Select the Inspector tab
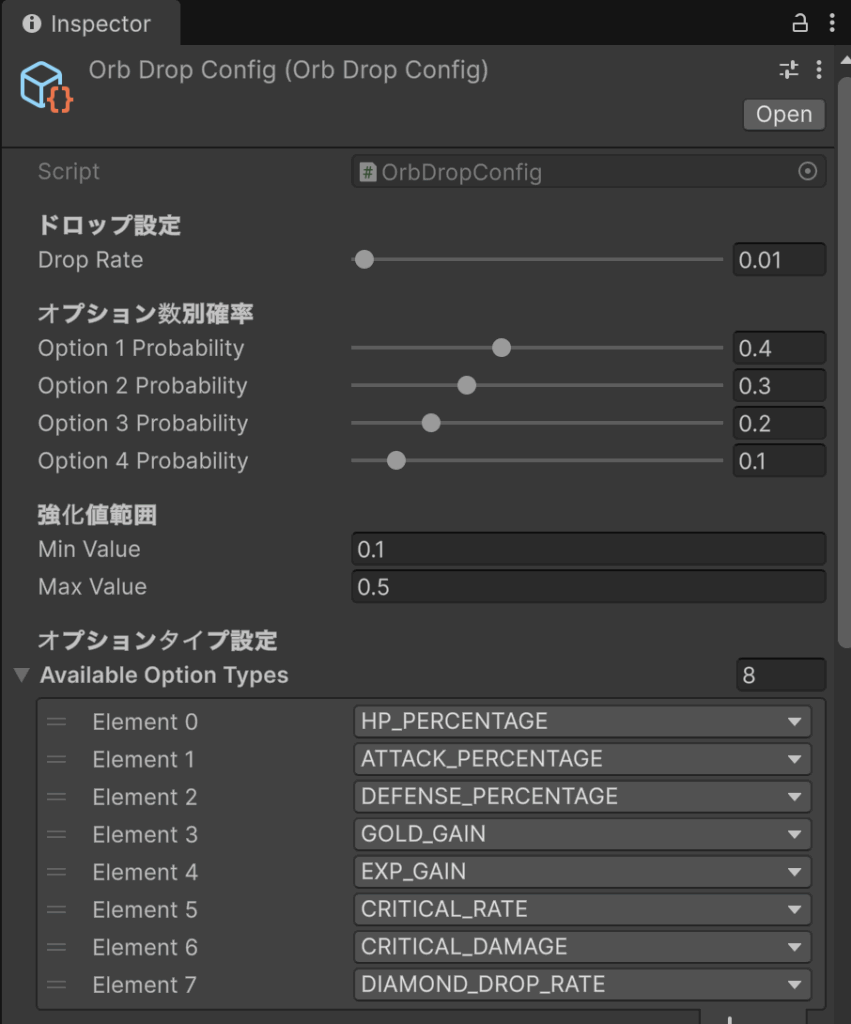The width and height of the screenshot is (851, 1024). [88, 24]
